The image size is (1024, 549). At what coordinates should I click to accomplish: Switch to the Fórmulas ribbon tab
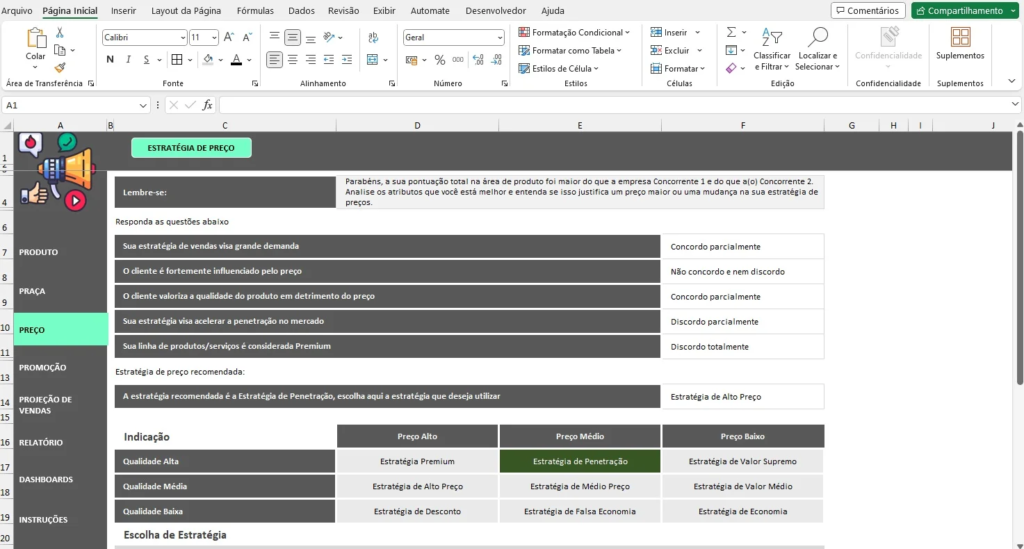click(255, 10)
